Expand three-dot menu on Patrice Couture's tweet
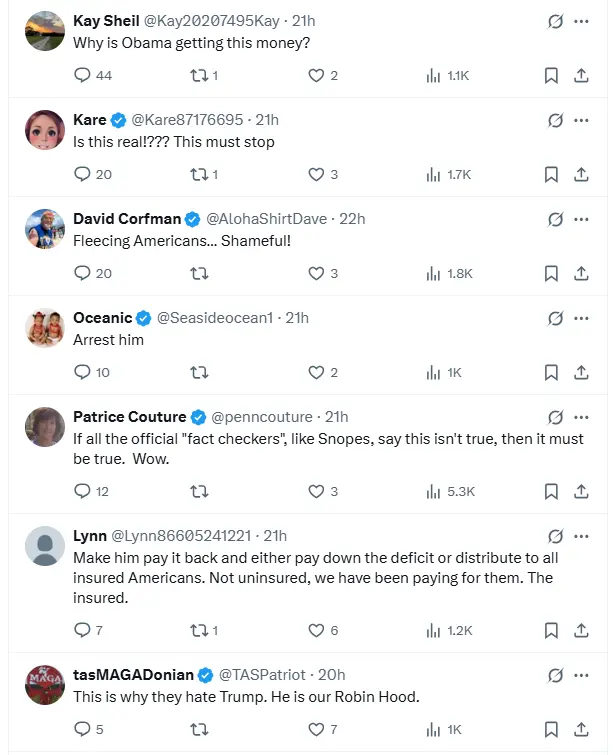 581,417
